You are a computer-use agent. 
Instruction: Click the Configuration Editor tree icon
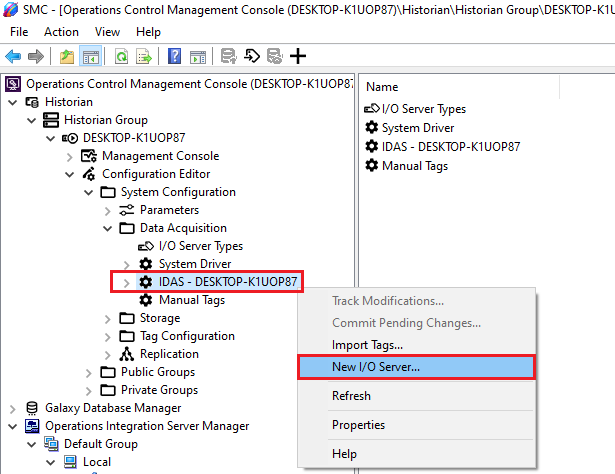(89, 174)
